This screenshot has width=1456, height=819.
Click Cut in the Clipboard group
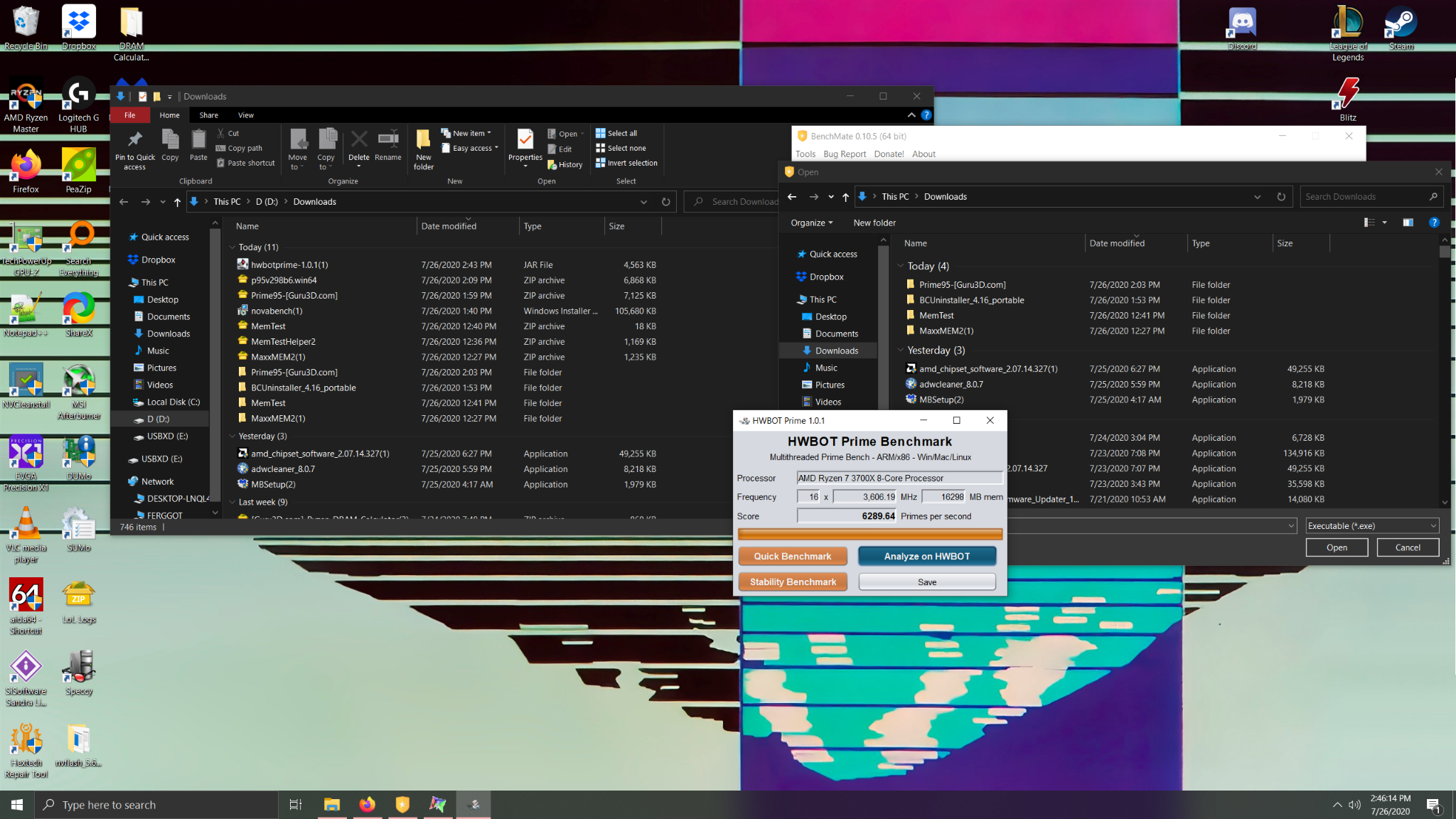click(x=227, y=133)
